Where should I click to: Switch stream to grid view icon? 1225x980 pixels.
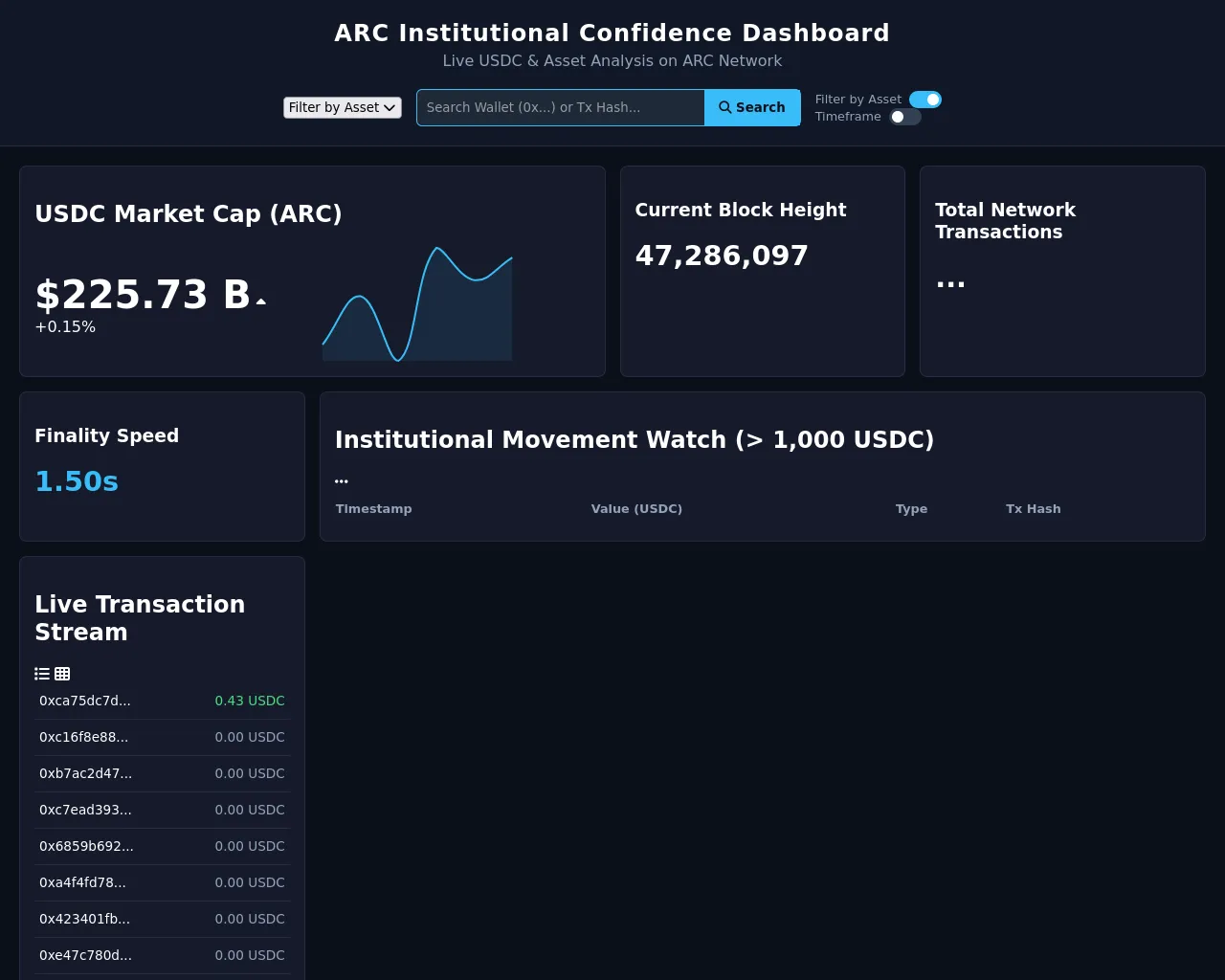(x=62, y=674)
